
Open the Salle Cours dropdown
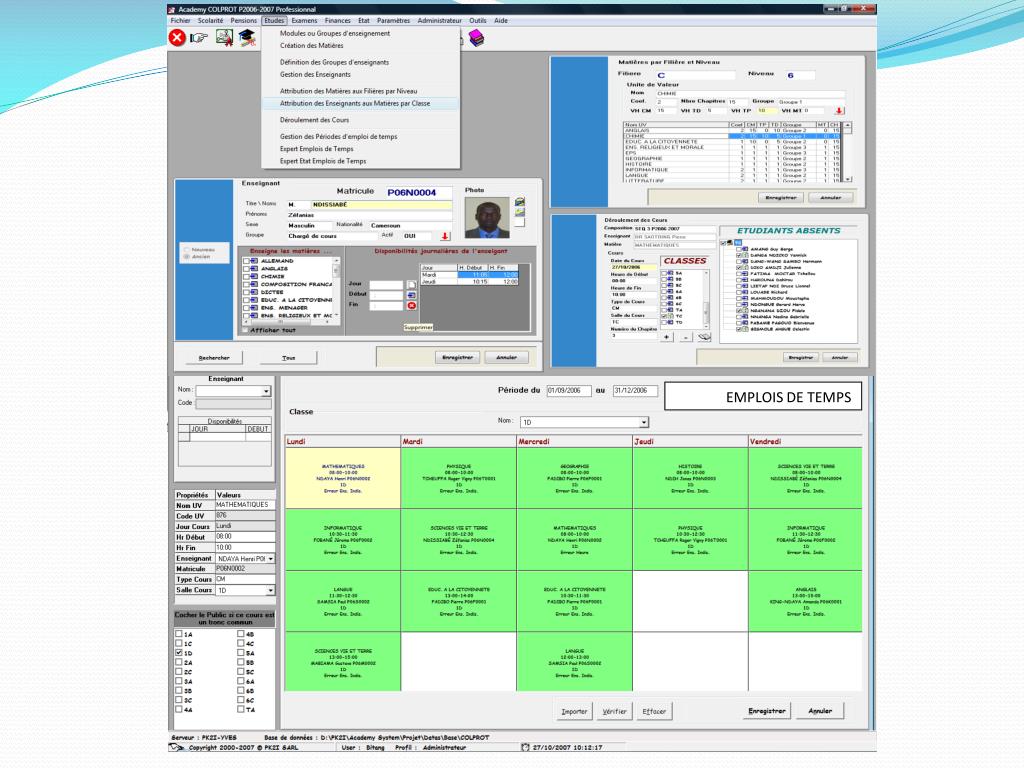click(x=270, y=590)
